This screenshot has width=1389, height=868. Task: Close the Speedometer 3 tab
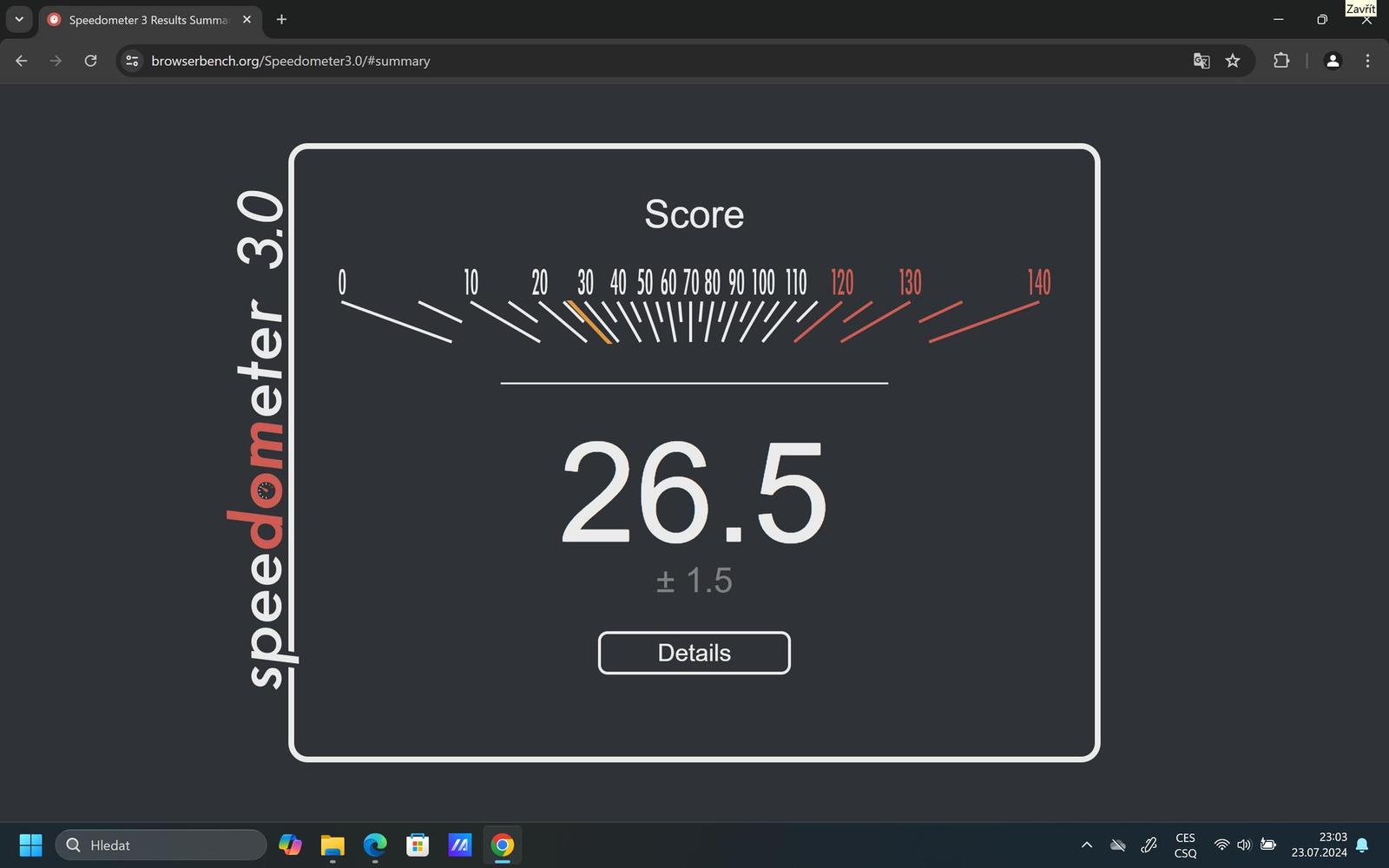click(x=247, y=19)
